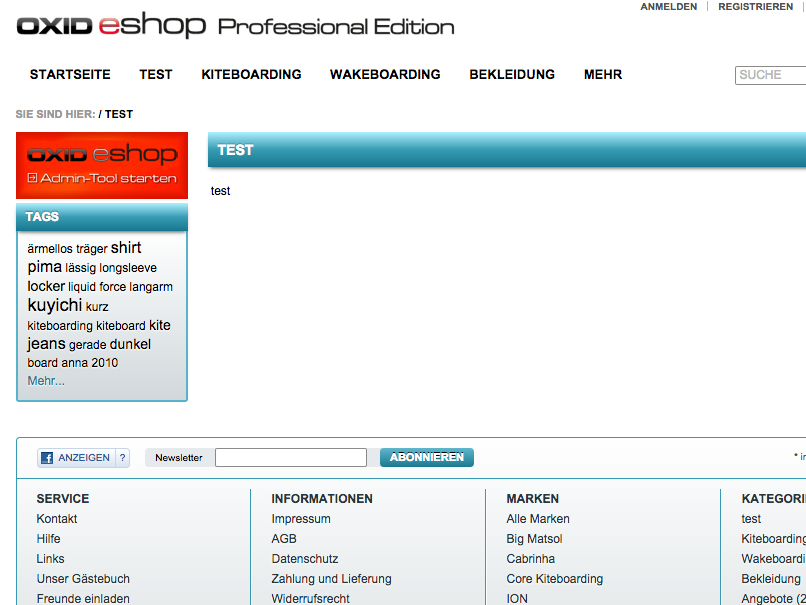Select Wakeboarding in the main navigation
Image resolution: width=806 pixels, height=605 pixels.
click(x=385, y=75)
